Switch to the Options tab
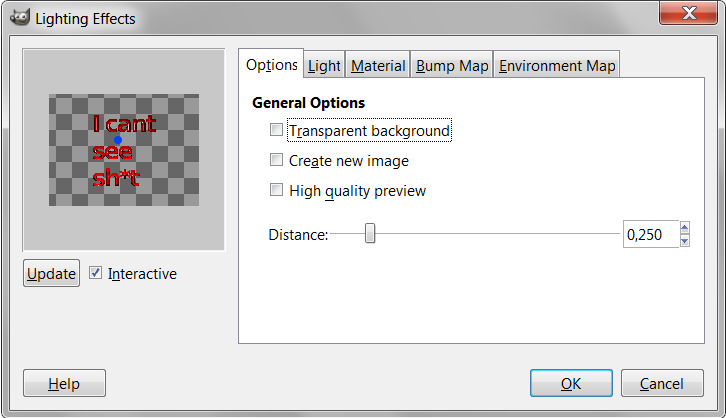This screenshot has height=418, width=726. [271, 64]
